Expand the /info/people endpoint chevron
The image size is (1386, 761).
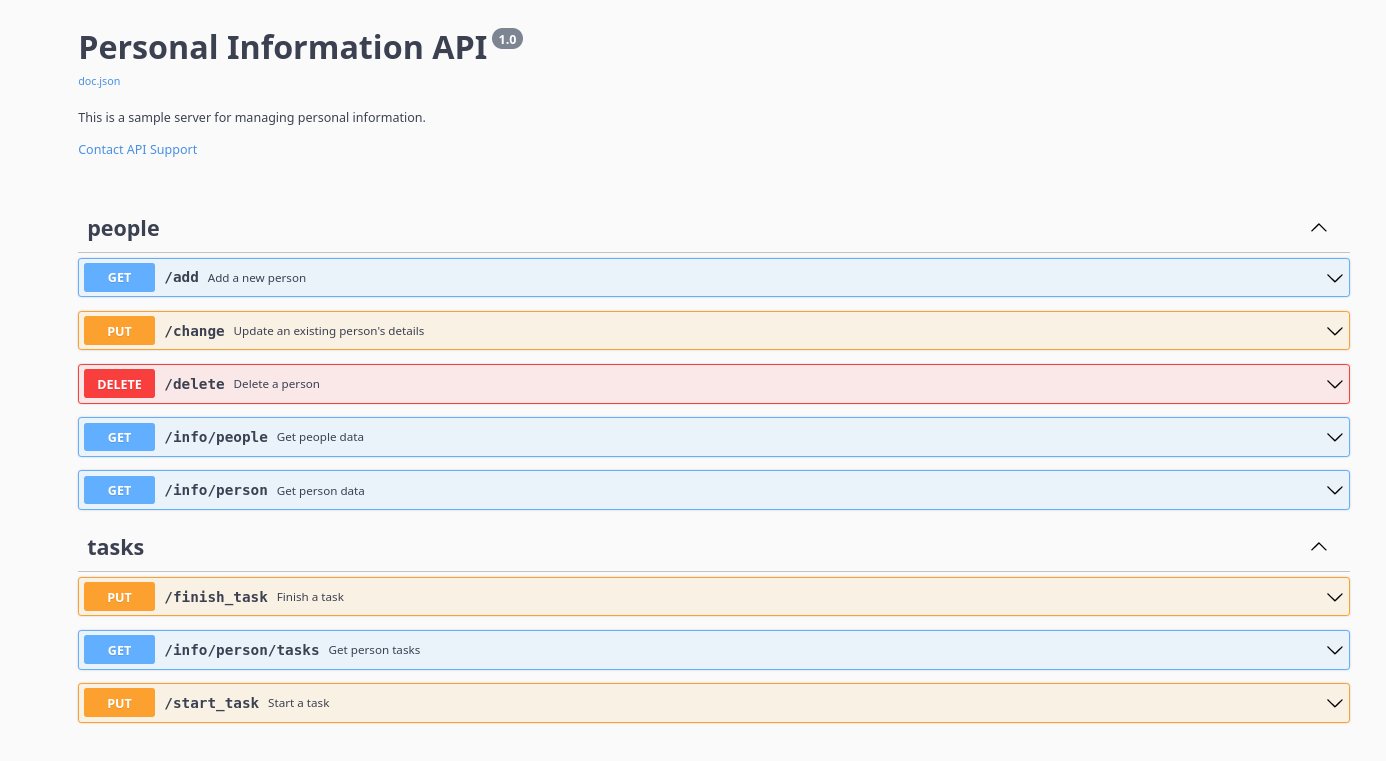pos(1334,437)
